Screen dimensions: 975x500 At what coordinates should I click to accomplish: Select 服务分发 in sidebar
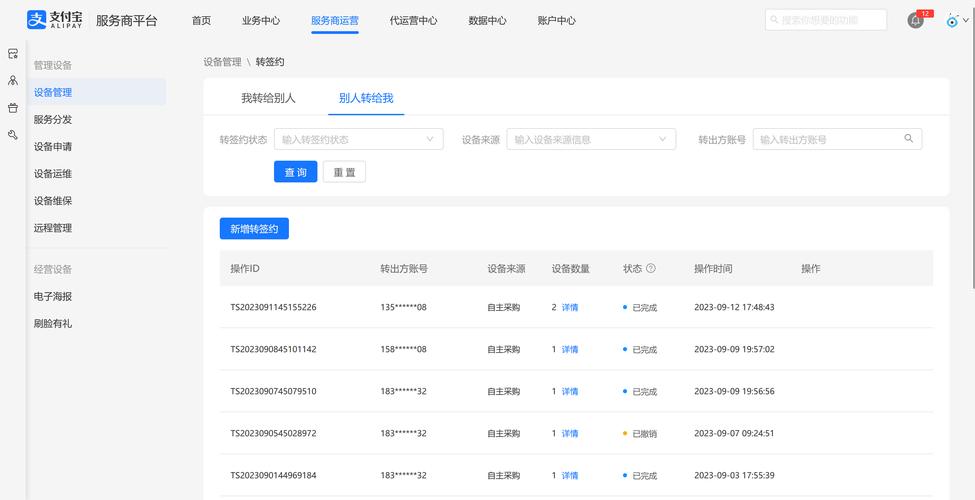[53, 119]
